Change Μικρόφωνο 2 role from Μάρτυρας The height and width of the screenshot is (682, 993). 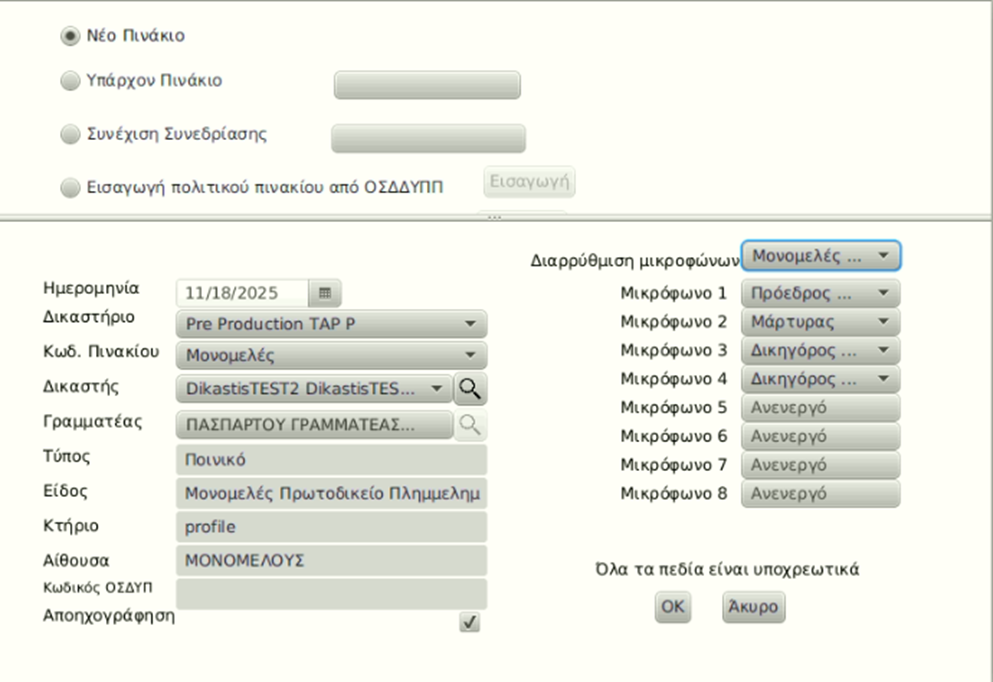(820, 322)
